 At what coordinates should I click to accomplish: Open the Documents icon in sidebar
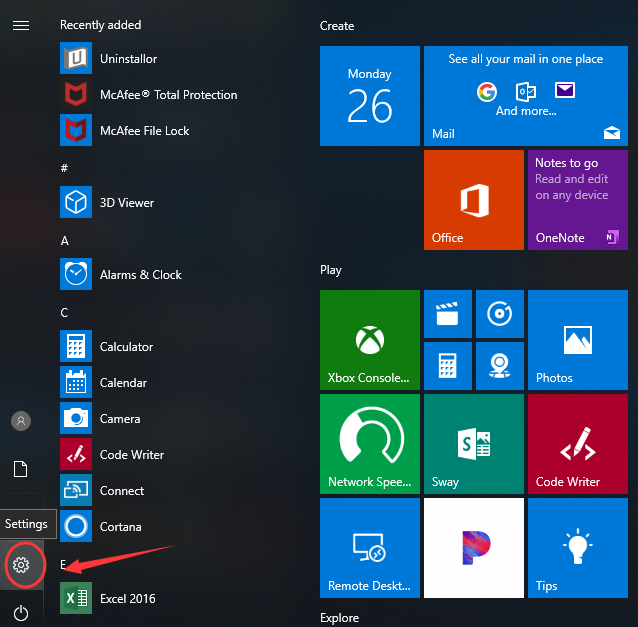(21, 469)
